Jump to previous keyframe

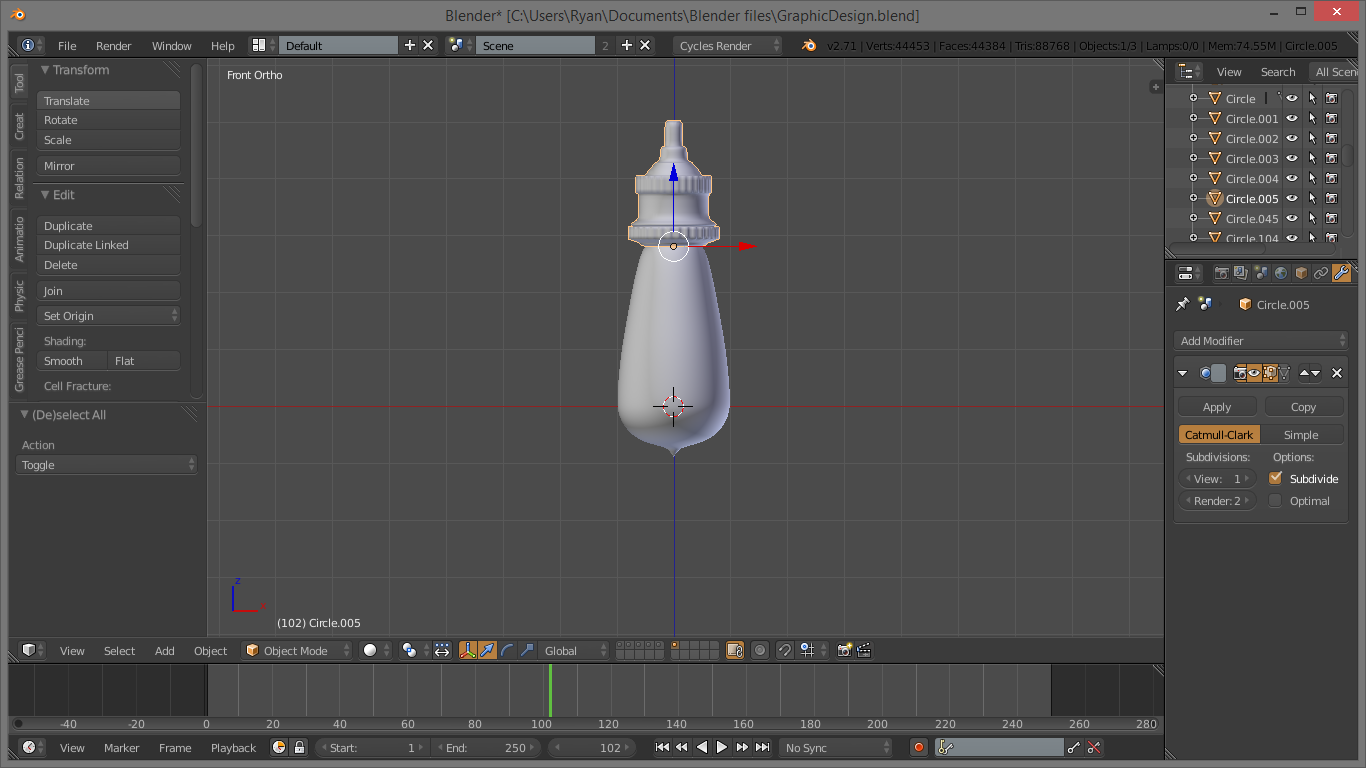click(x=682, y=747)
